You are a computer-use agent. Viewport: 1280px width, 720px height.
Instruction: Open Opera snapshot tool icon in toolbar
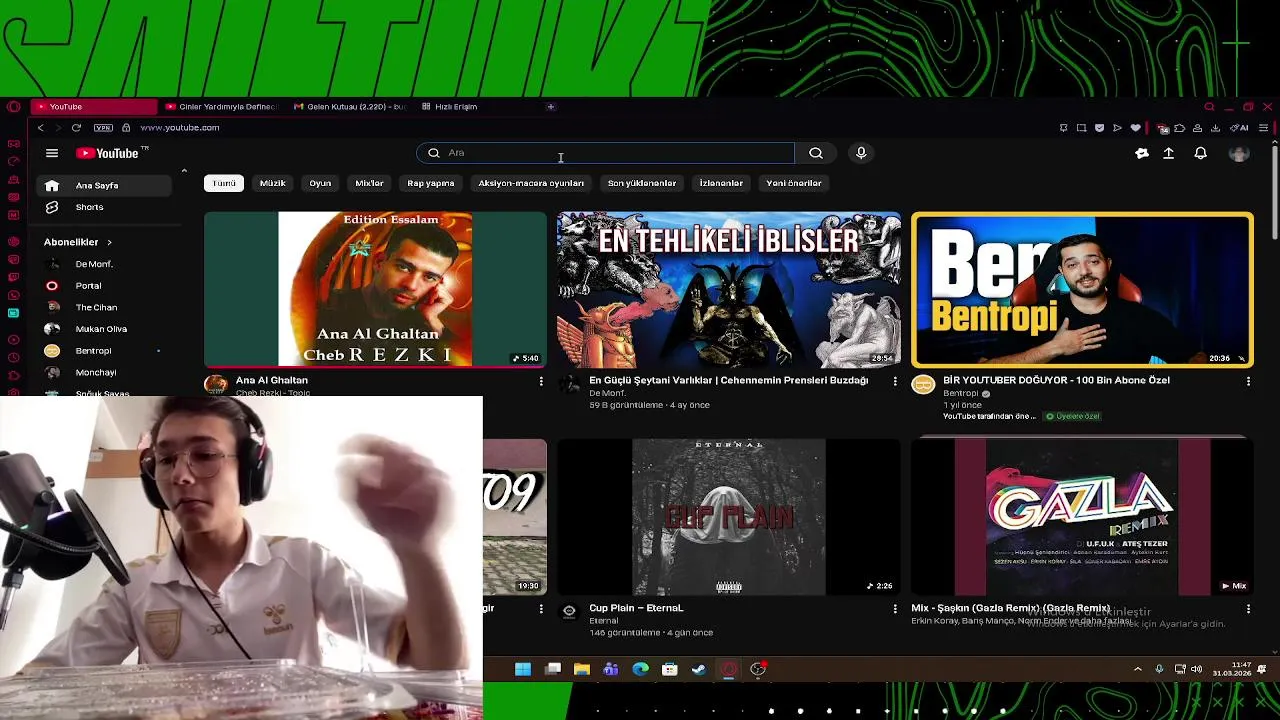tap(1081, 128)
